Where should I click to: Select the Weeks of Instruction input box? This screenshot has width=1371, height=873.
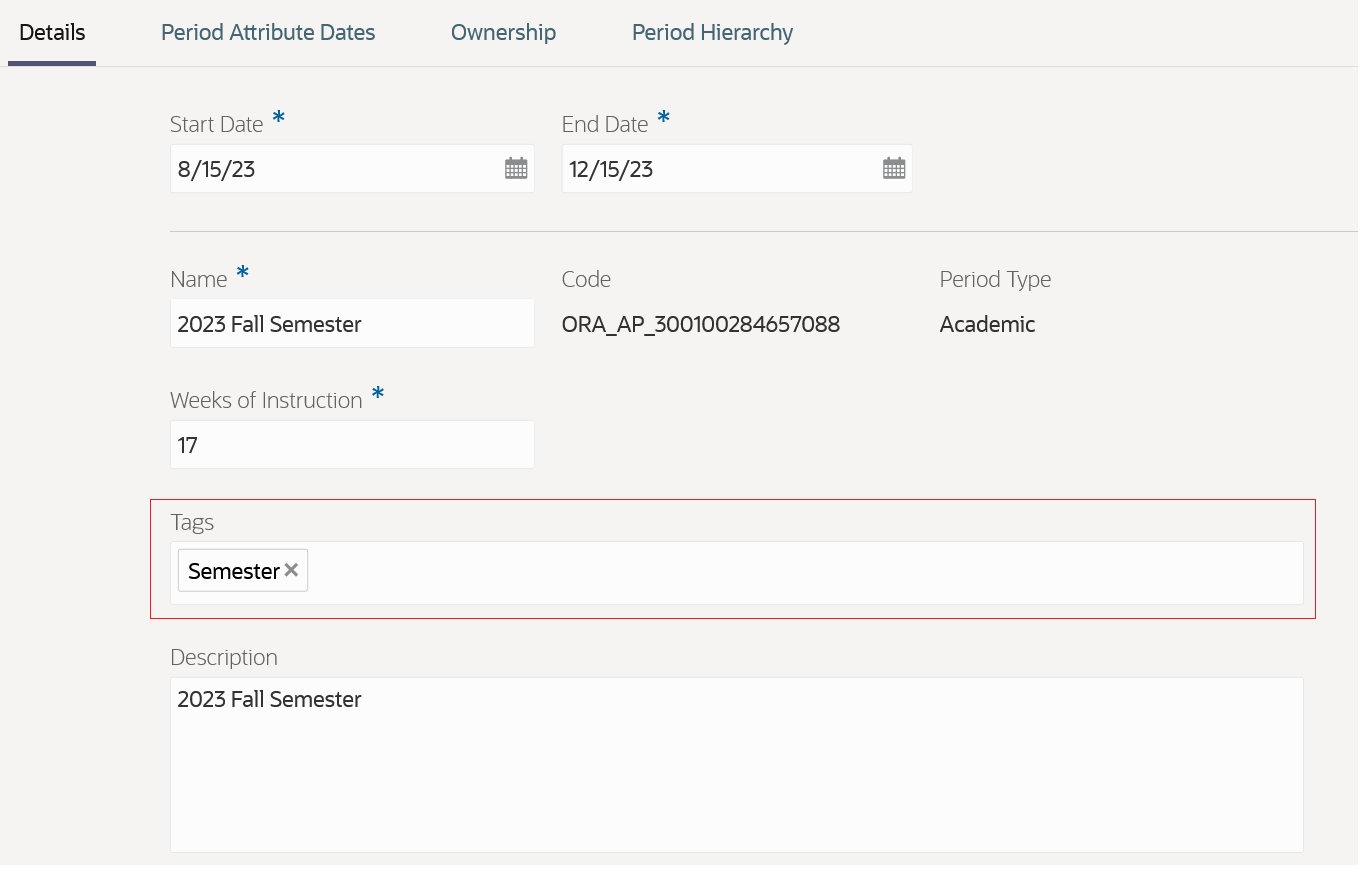coord(351,445)
